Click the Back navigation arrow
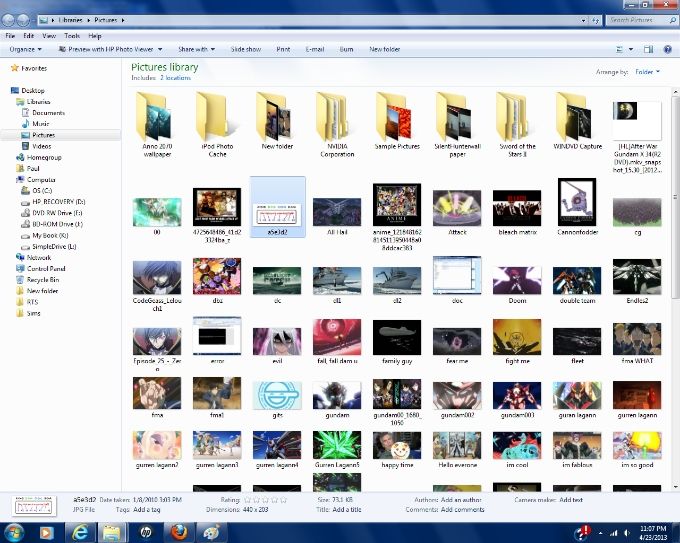 point(8,20)
